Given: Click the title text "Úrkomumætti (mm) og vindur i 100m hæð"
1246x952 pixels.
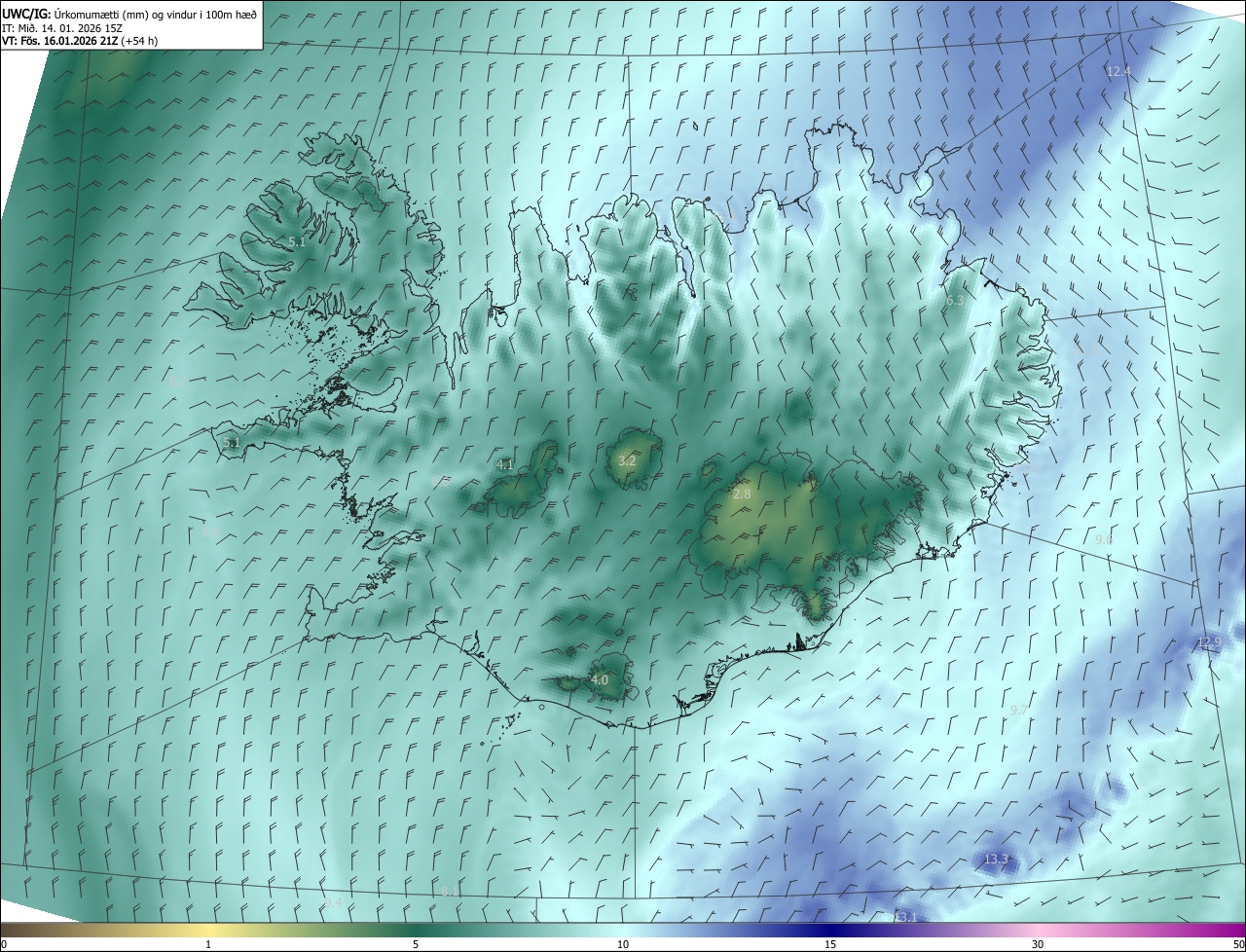Looking at the screenshot, I should [x=154, y=14].
